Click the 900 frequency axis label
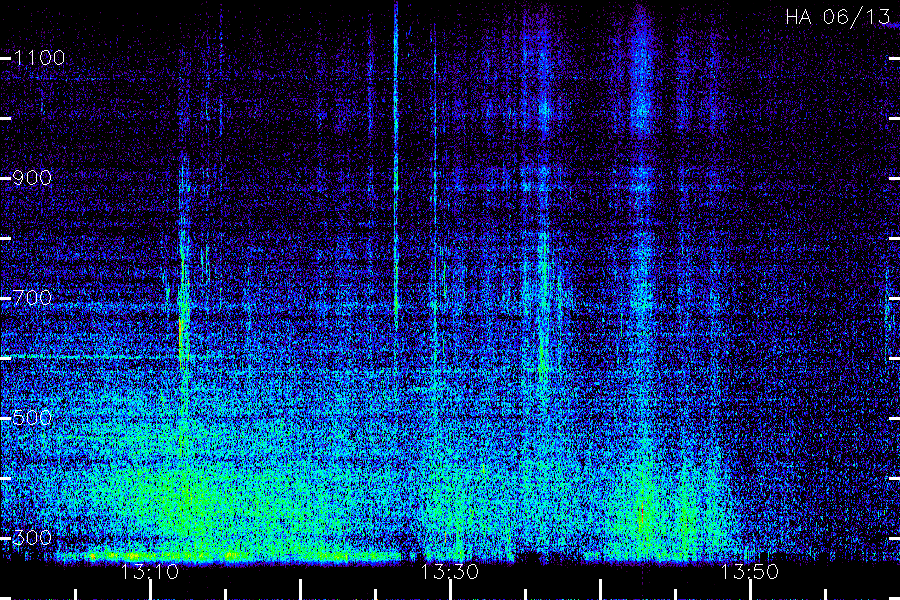The height and width of the screenshot is (600, 900). (32, 178)
